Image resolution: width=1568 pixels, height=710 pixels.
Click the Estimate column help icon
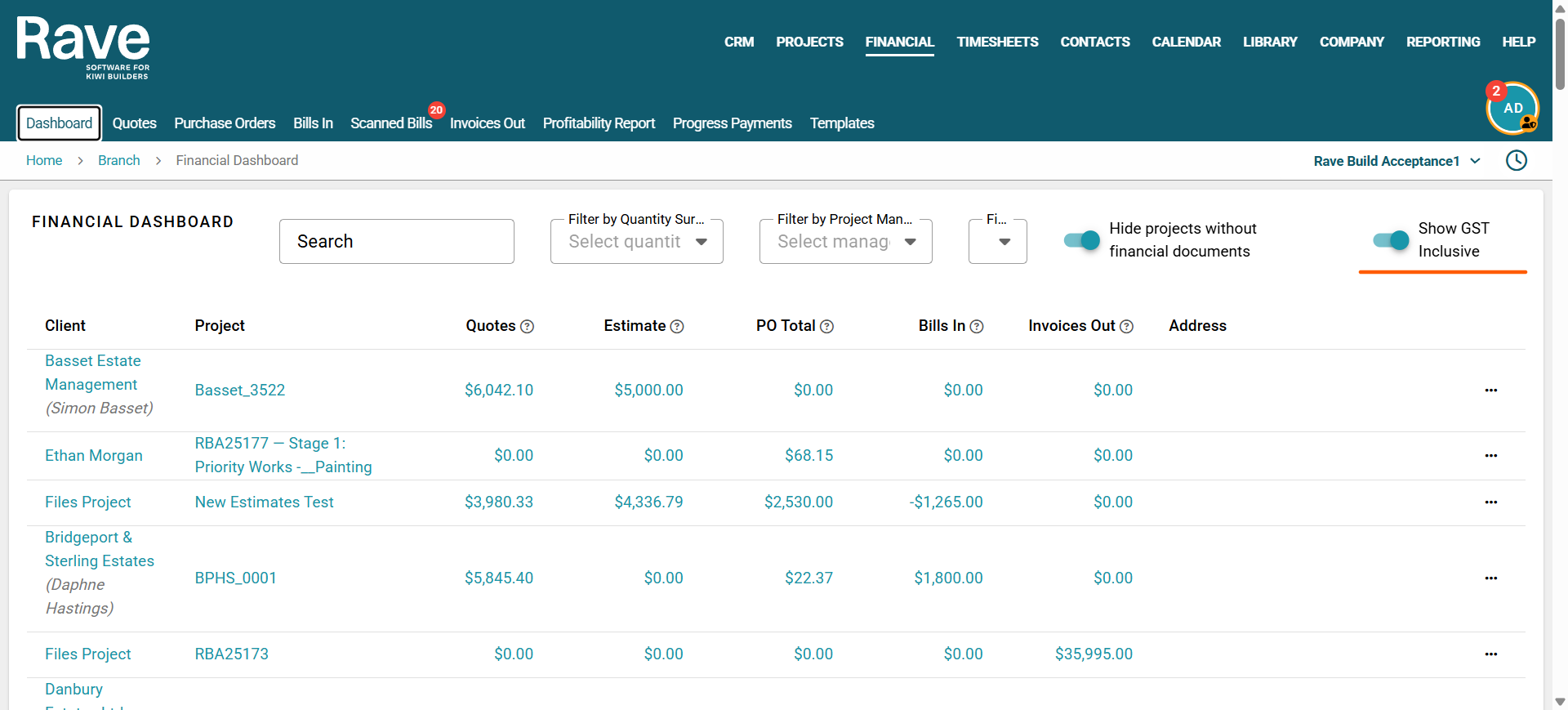677,326
